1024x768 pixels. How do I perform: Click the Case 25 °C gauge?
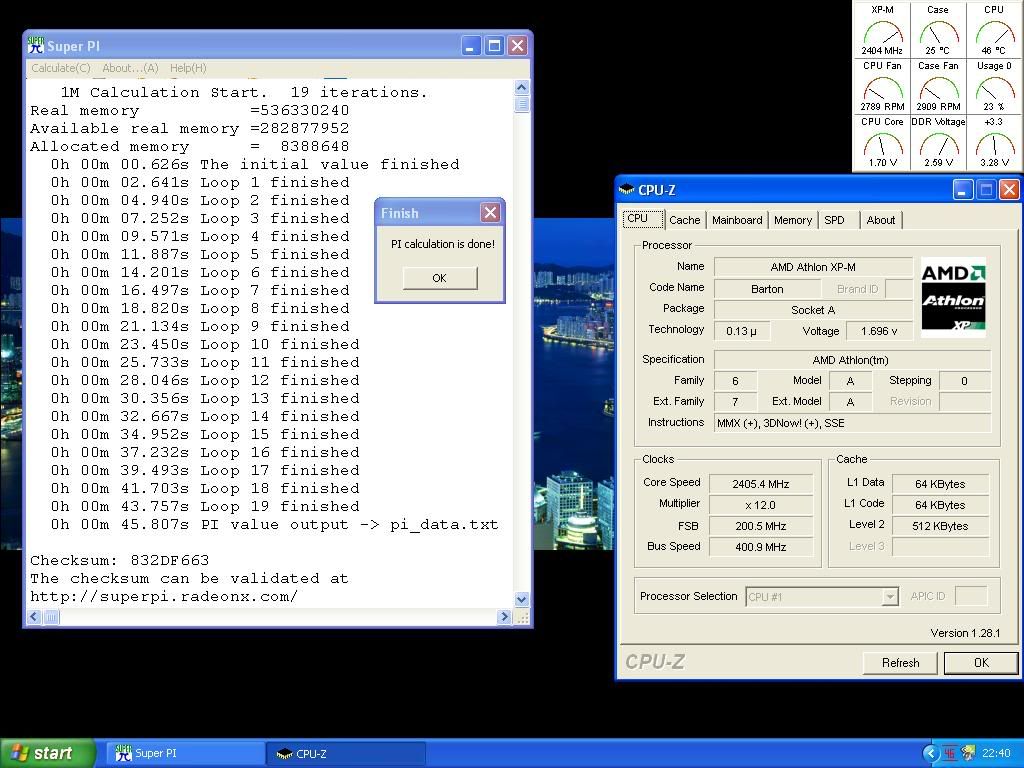point(938,30)
